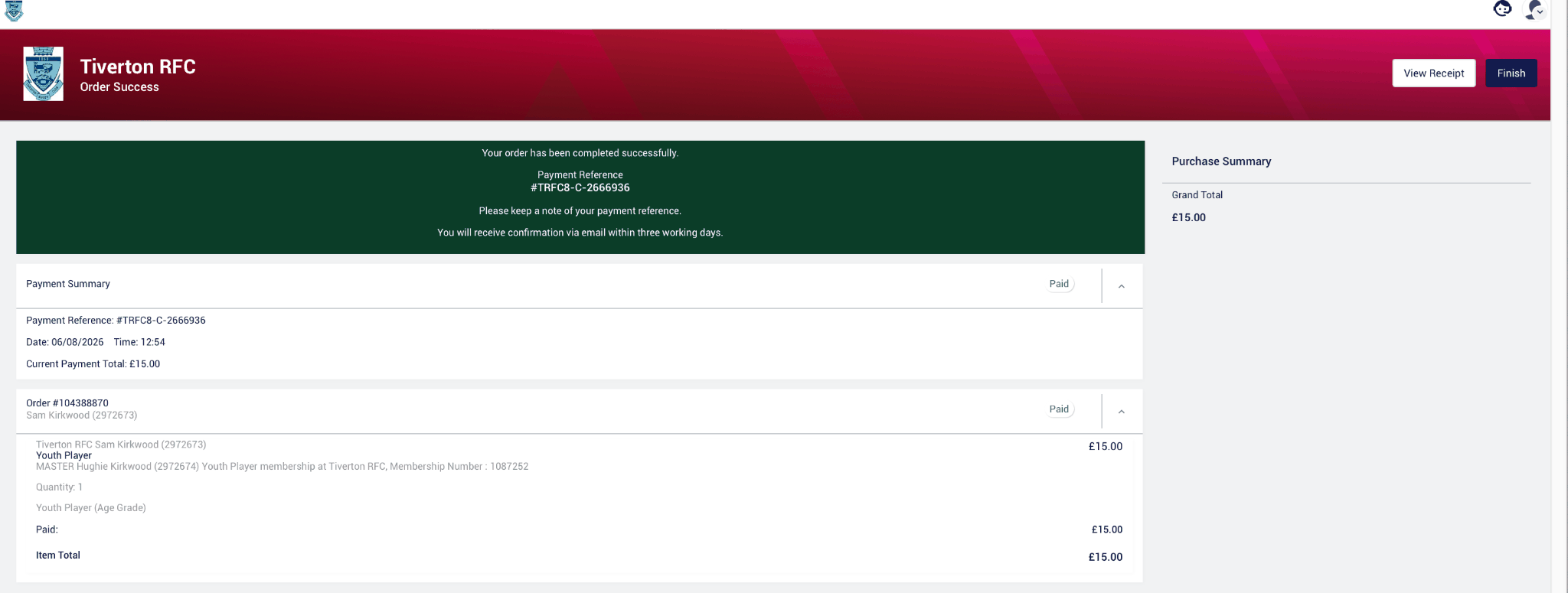Collapse the Payment Summary section chevron
This screenshot has width=1568, height=593.
[x=1121, y=286]
